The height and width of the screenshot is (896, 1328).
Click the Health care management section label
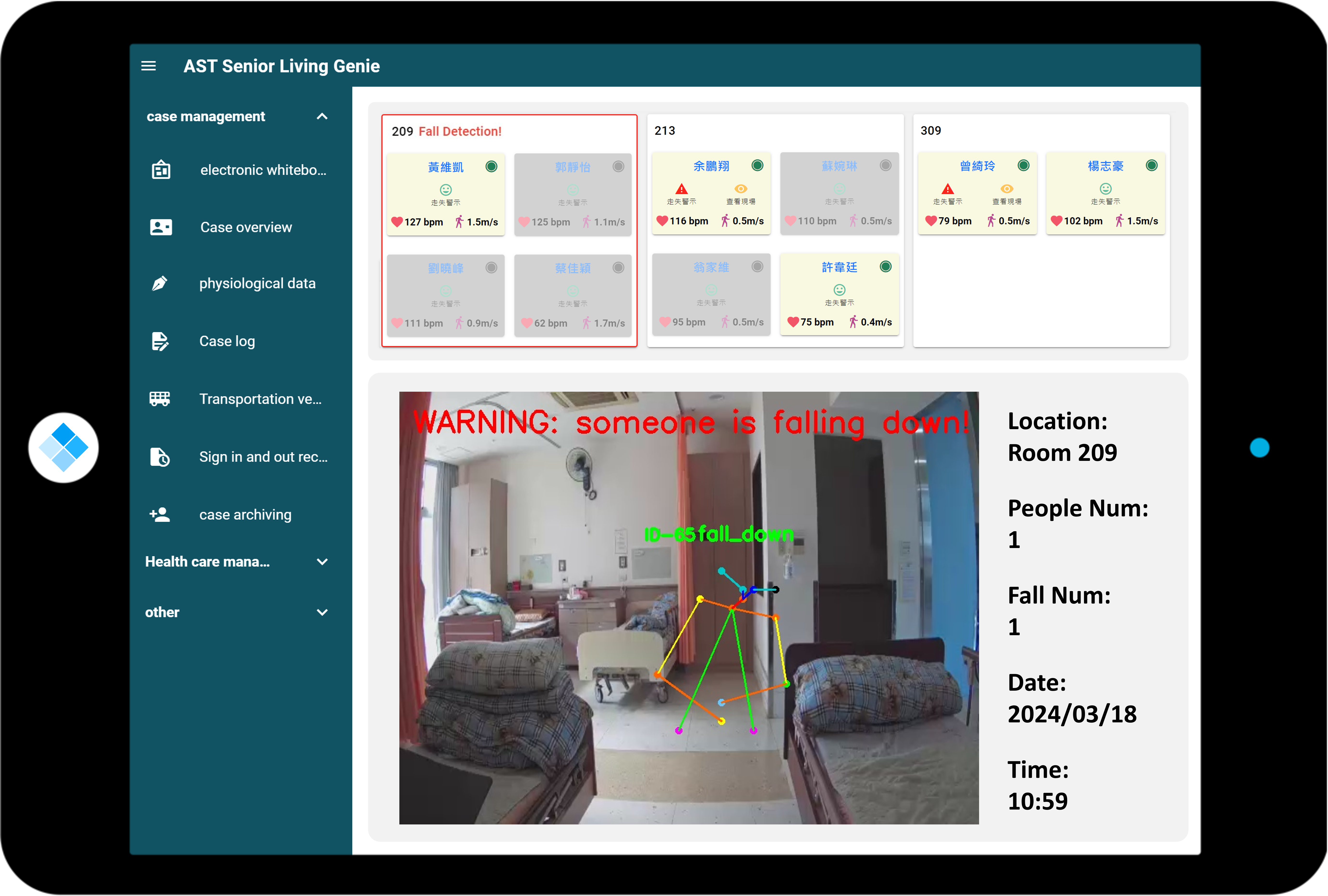tap(207, 562)
